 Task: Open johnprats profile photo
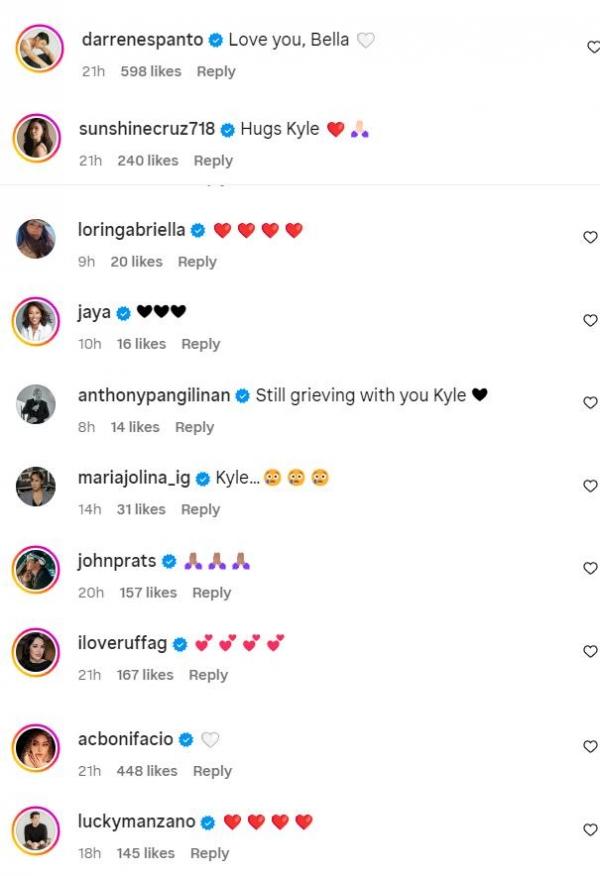click(37, 570)
